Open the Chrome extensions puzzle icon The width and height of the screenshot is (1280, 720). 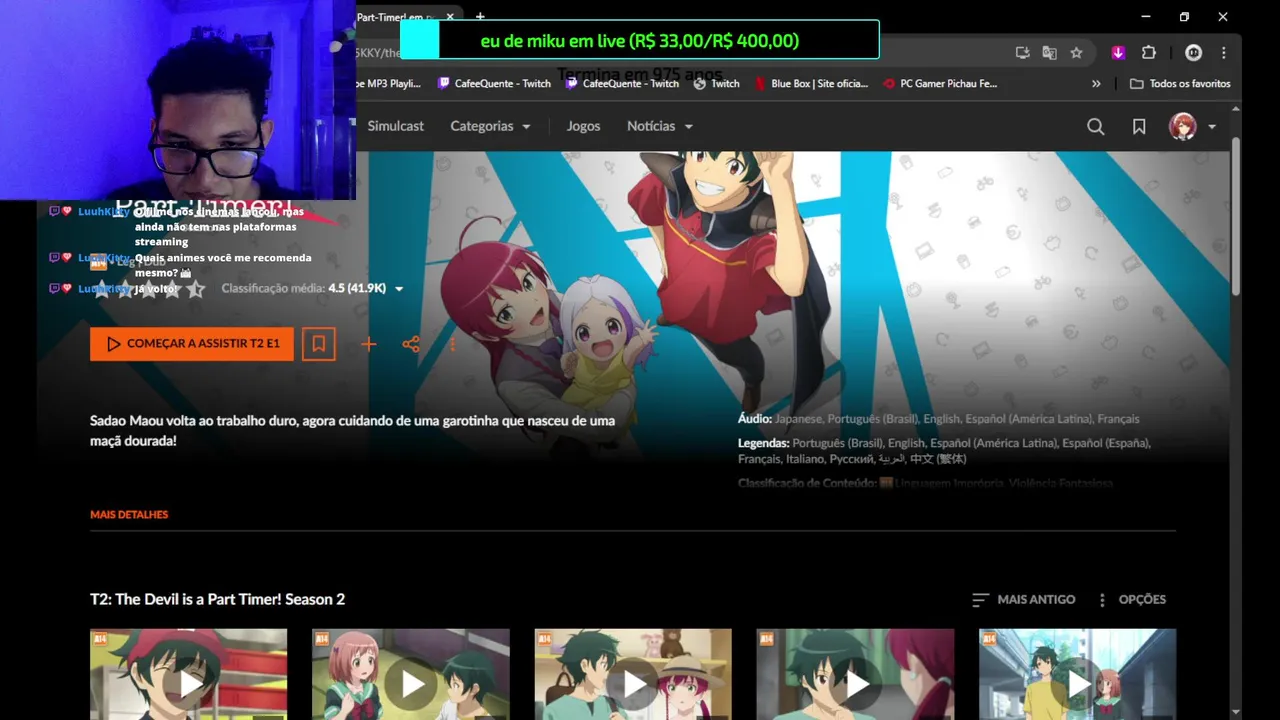(x=1148, y=53)
